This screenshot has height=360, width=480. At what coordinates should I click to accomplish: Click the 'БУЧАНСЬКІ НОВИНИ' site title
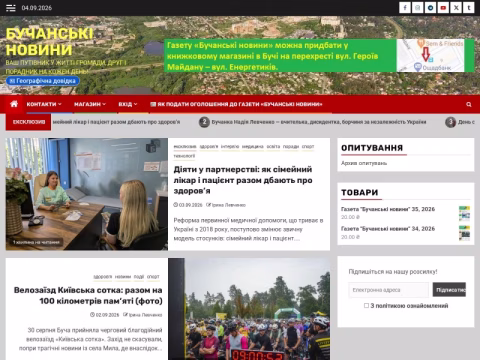click(49, 42)
